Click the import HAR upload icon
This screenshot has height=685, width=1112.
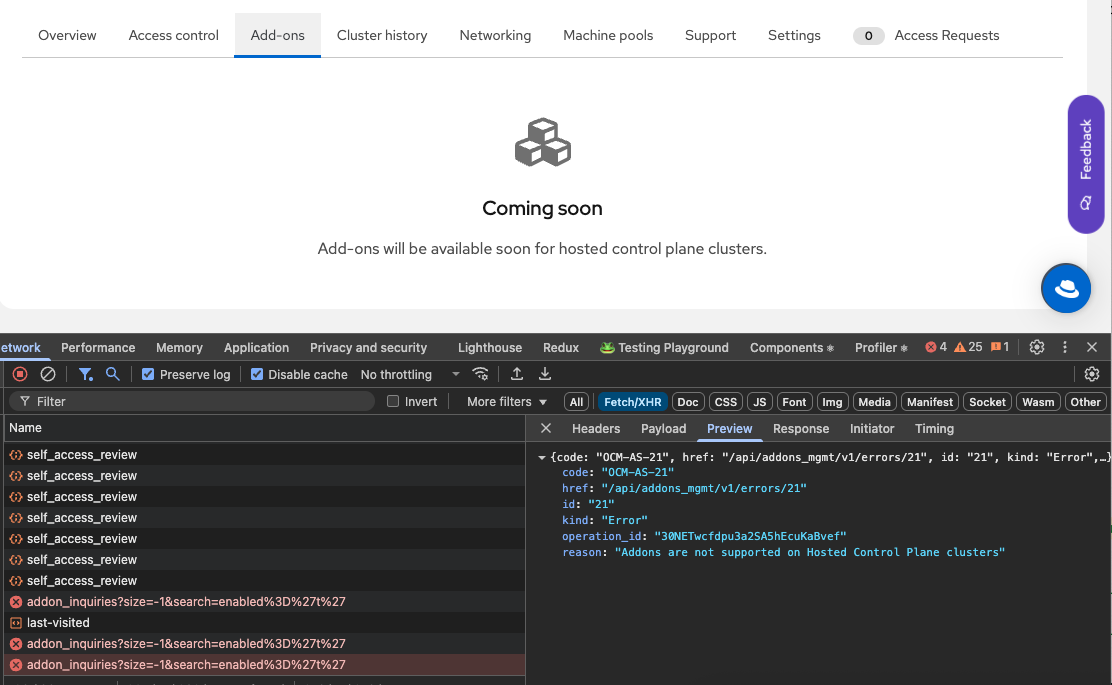coord(517,374)
